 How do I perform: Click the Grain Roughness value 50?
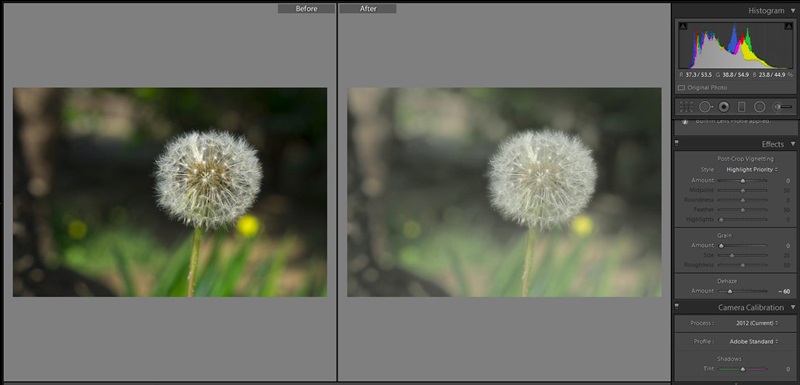point(787,265)
